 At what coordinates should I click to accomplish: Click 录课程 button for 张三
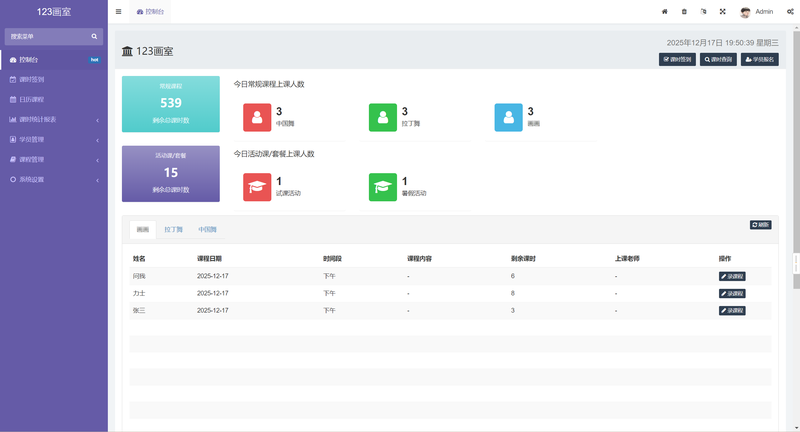click(732, 311)
